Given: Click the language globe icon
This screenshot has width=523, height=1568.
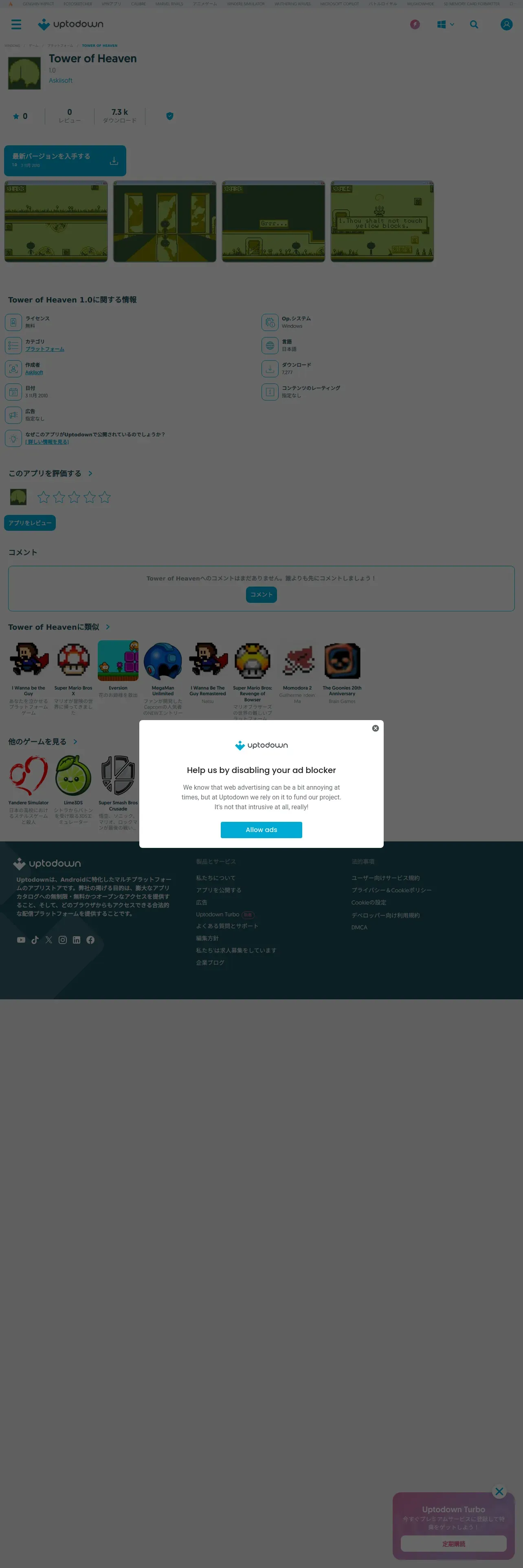Looking at the screenshot, I should pyautogui.click(x=270, y=345).
